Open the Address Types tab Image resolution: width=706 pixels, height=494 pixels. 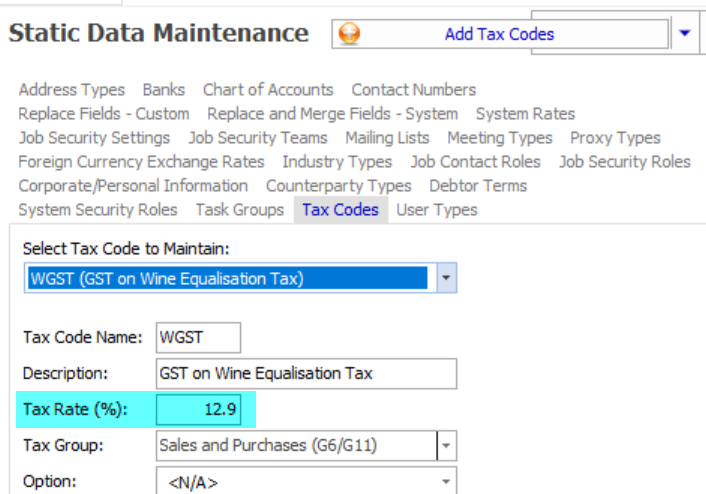pos(72,90)
